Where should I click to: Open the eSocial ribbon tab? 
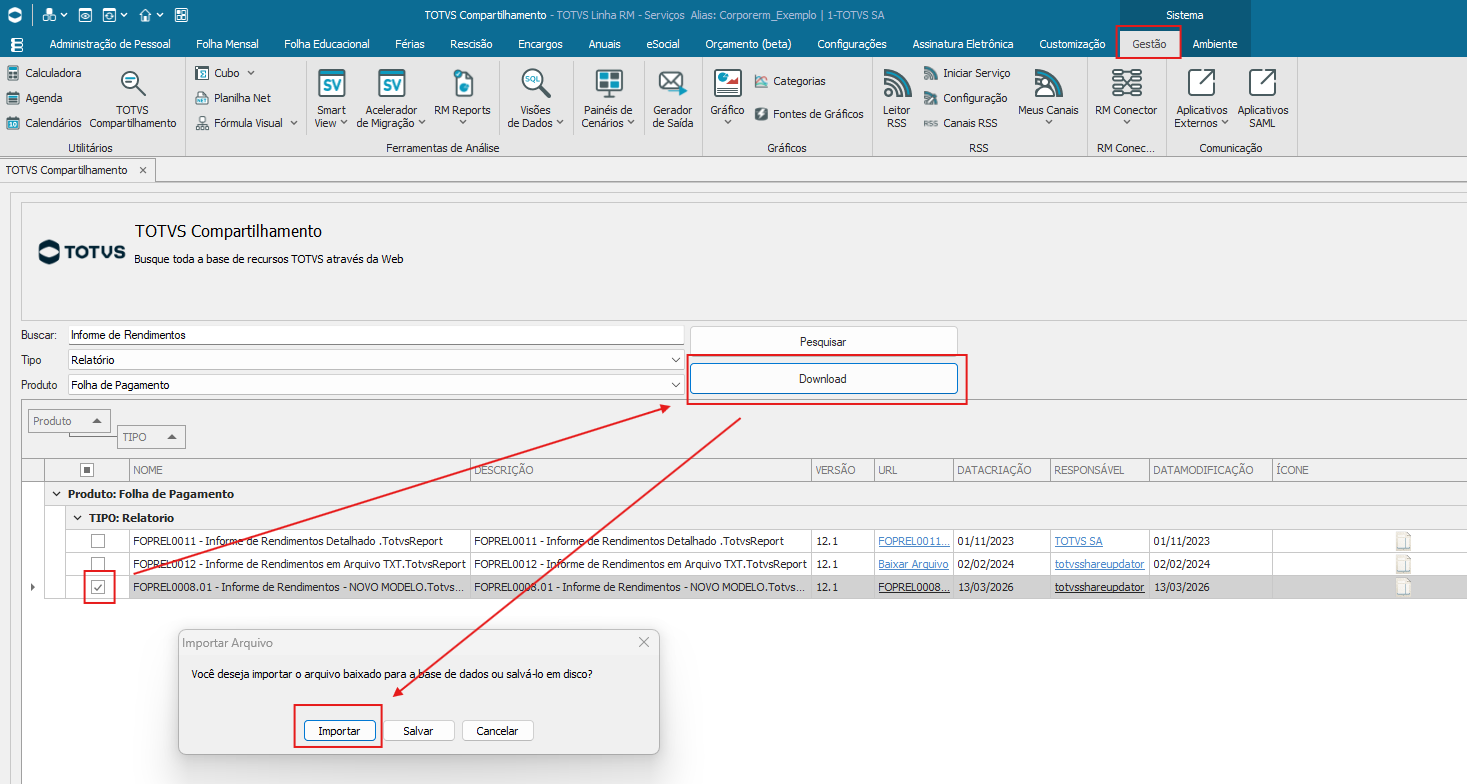(x=663, y=44)
